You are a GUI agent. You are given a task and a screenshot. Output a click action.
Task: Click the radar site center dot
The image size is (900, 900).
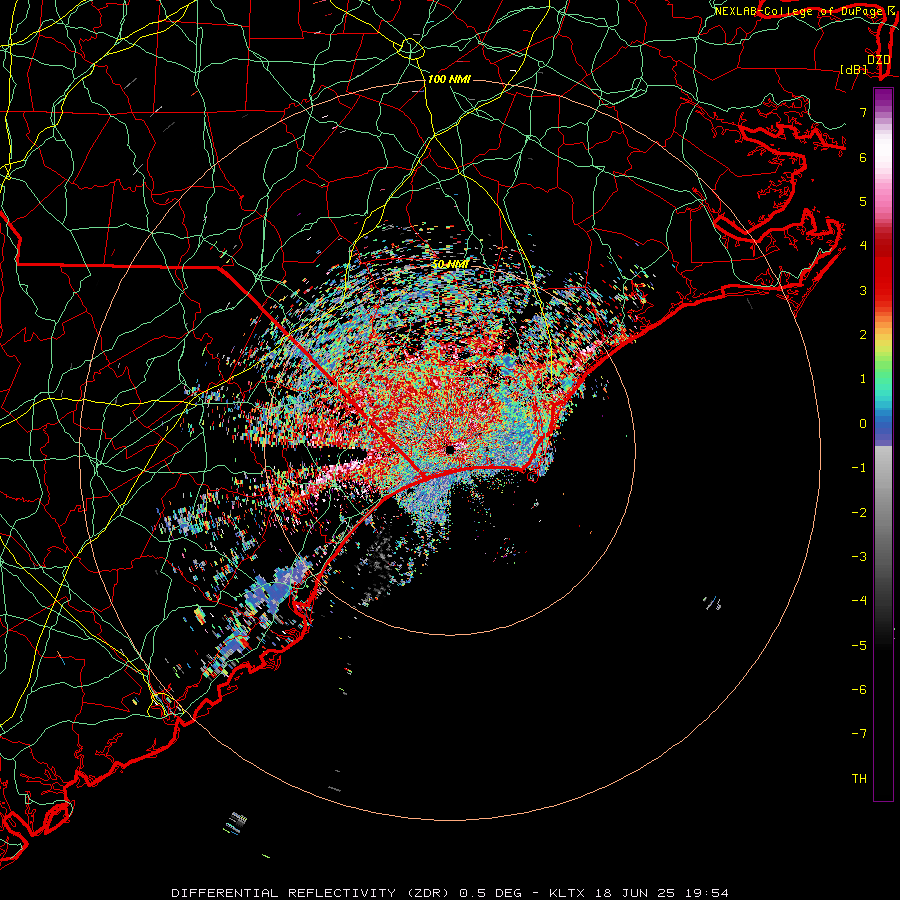pyautogui.click(x=450, y=449)
